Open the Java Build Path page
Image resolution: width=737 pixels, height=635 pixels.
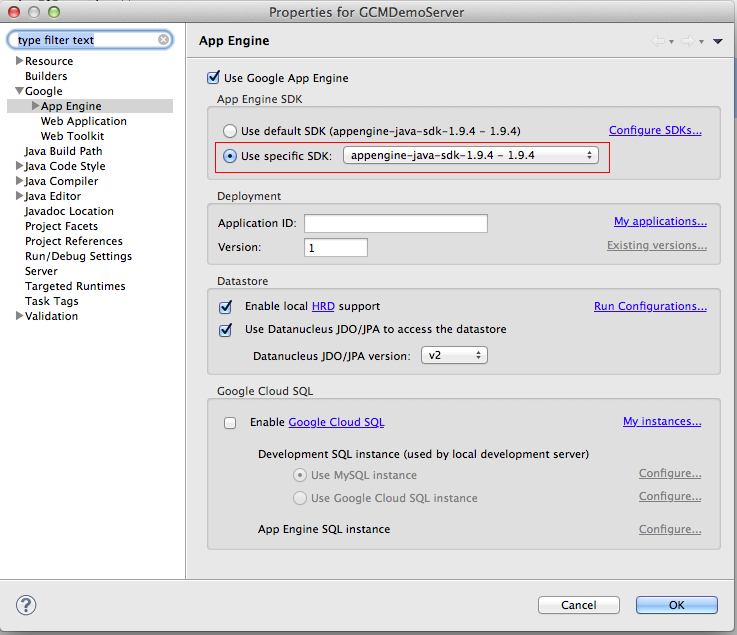pos(63,151)
